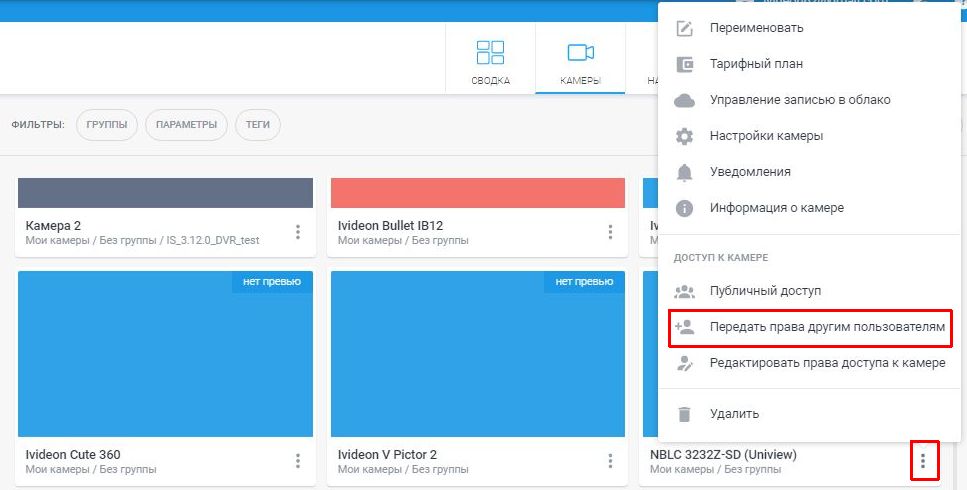This screenshot has height=490, width=967.
Task: Click the wallet icon for Тарифный план
Action: [685, 64]
